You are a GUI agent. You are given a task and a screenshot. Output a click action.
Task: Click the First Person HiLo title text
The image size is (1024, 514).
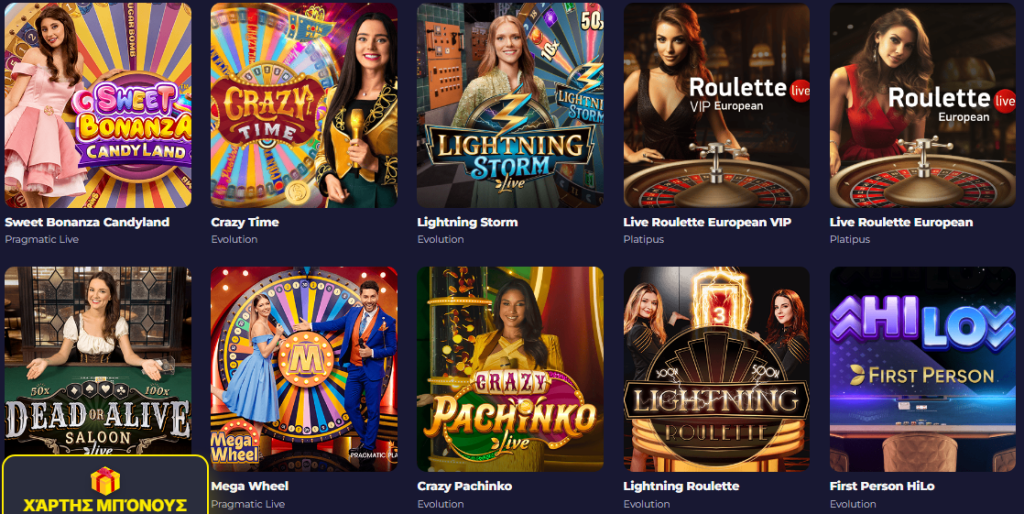tap(882, 487)
